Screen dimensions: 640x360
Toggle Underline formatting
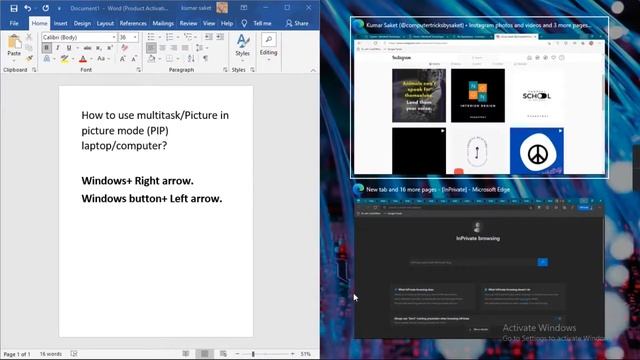tap(69, 48)
